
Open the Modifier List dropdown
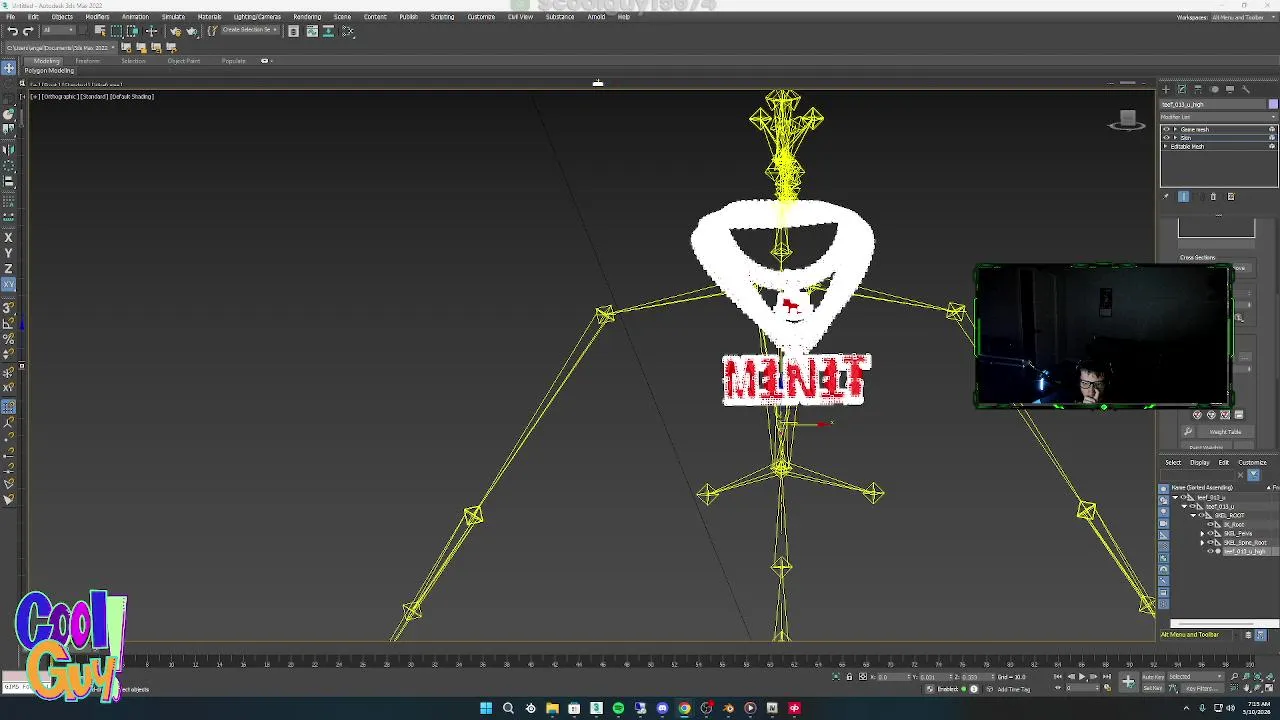tap(1218, 117)
